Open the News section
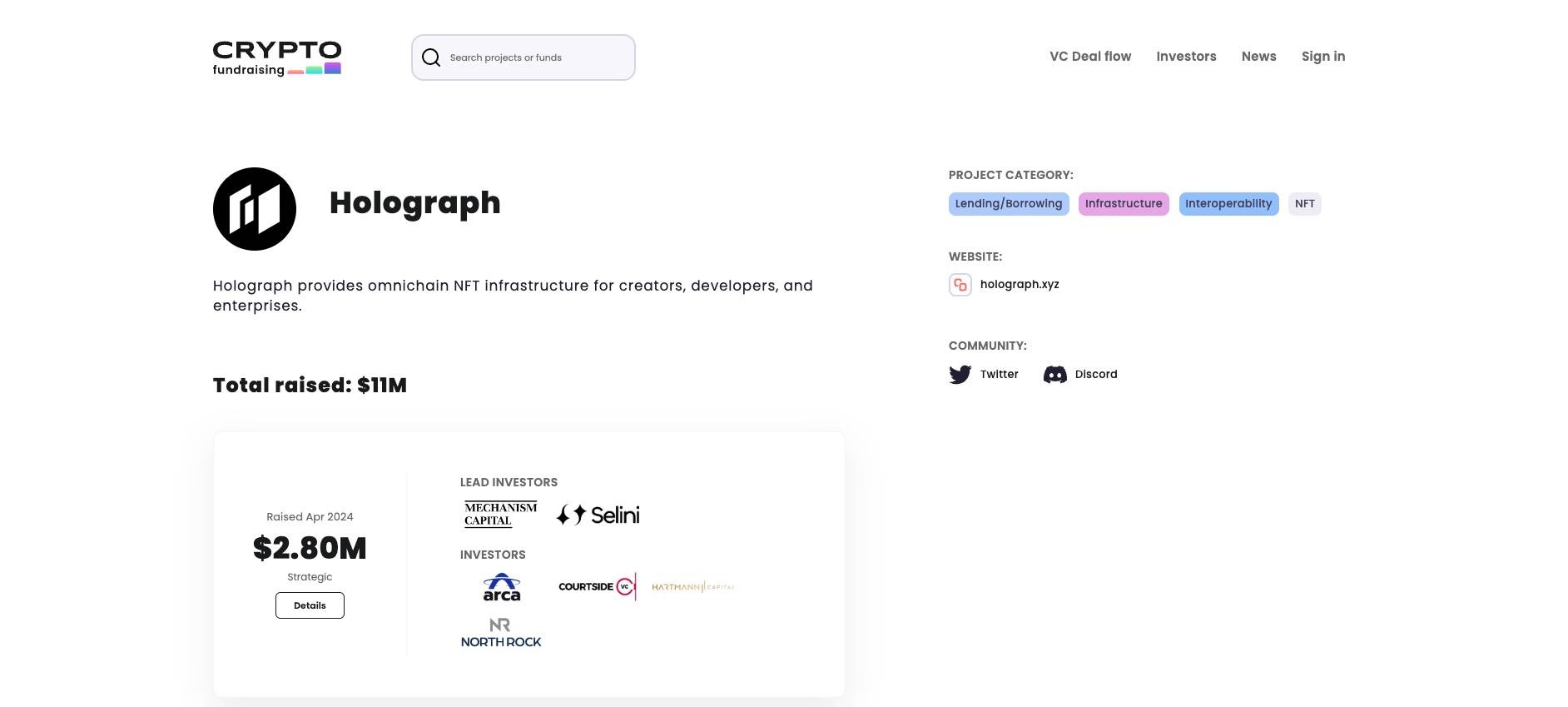Image resolution: width=1568 pixels, height=707 pixels. (1258, 57)
